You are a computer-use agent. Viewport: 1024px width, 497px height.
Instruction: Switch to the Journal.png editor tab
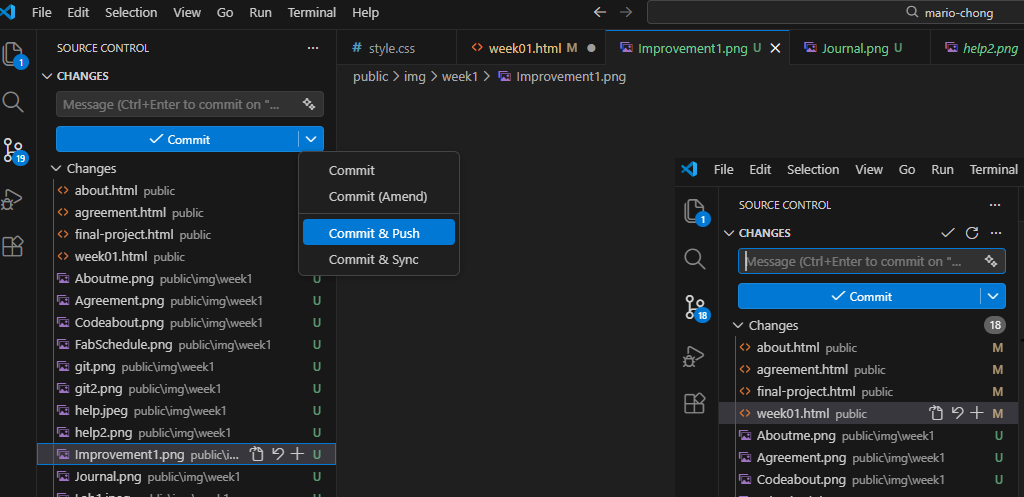pyautogui.click(x=854, y=47)
